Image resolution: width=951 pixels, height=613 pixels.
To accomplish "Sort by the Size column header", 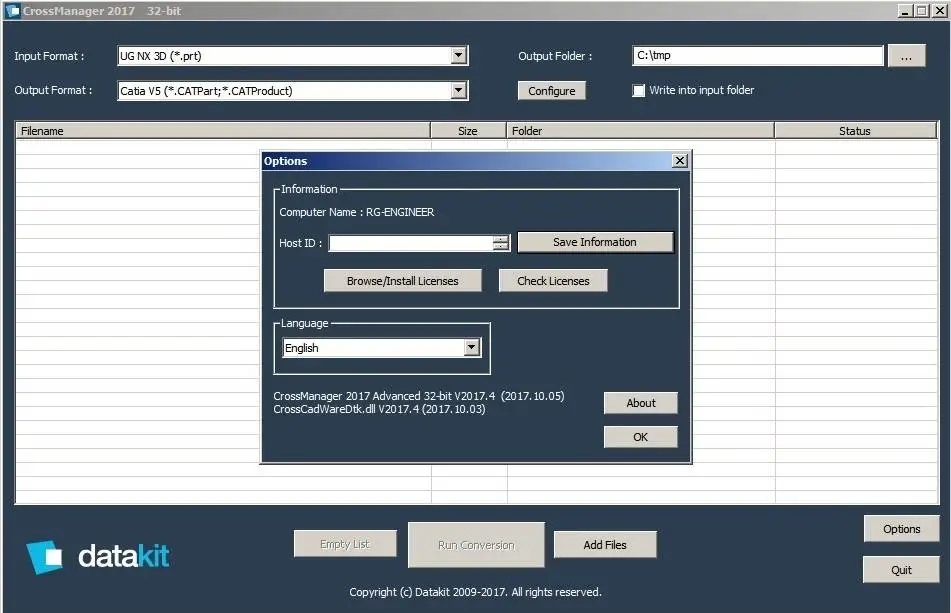I will pyautogui.click(x=468, y=130).
